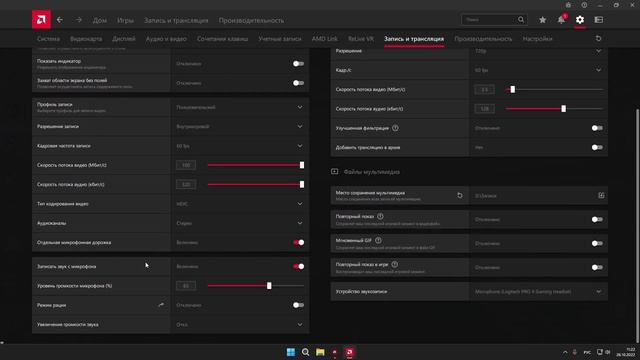Open notifications bell icon
This screenshot has height=360, width=640.
point(562,20)
